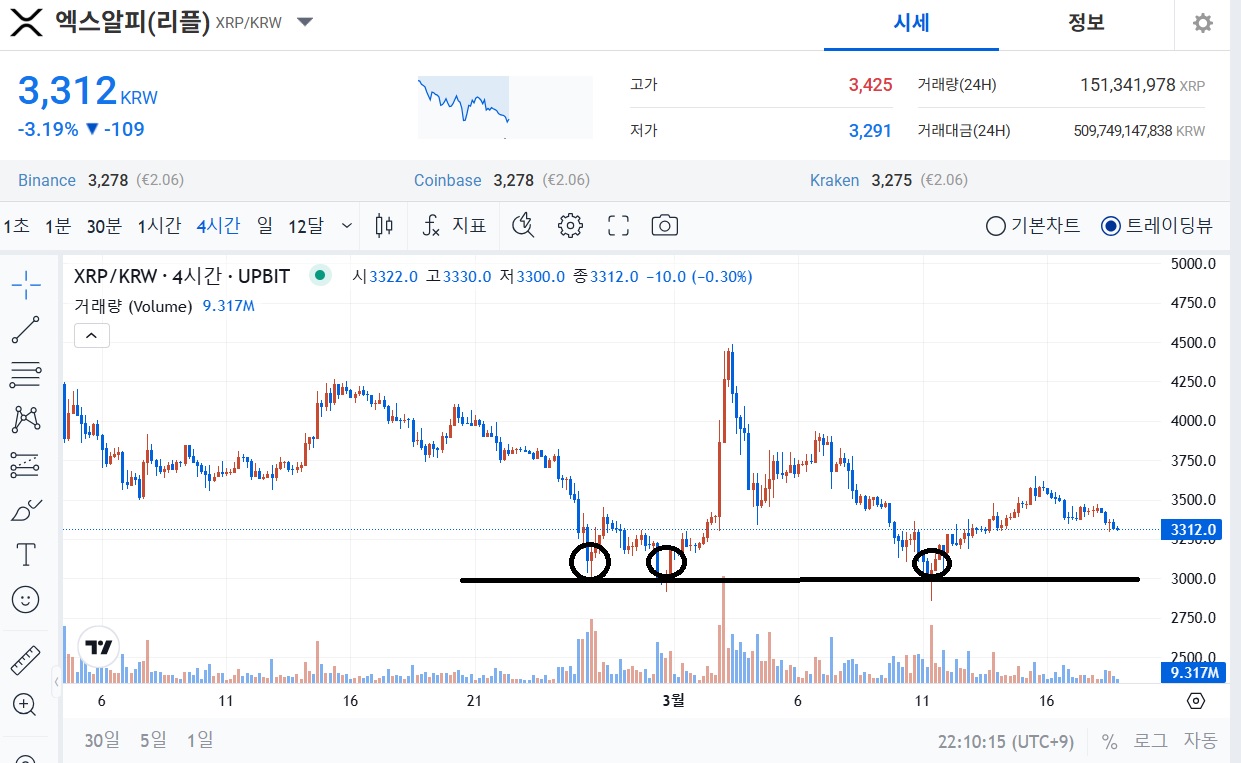1241x763 pixels.
Task: Click the current price label 3312.0 on axis
Action: pyautogui.click(x=1192, y=530)
